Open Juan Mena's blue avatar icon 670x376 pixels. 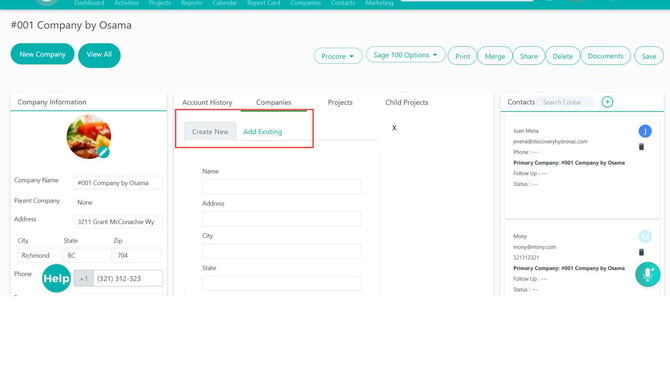click(645, 131)
